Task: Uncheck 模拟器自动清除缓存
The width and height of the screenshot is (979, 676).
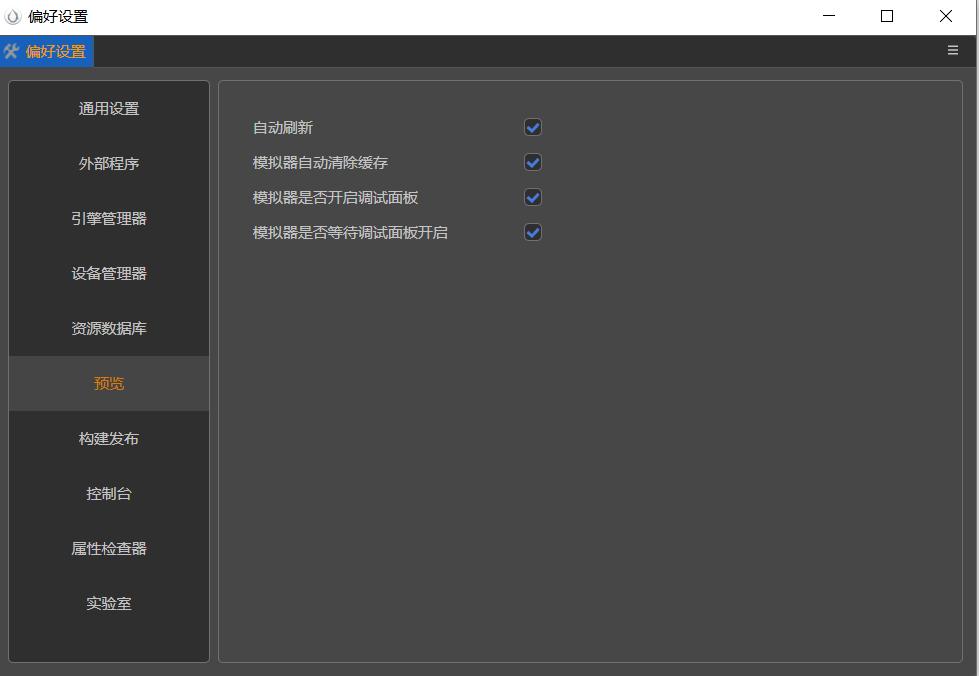Action: [533, 162]
